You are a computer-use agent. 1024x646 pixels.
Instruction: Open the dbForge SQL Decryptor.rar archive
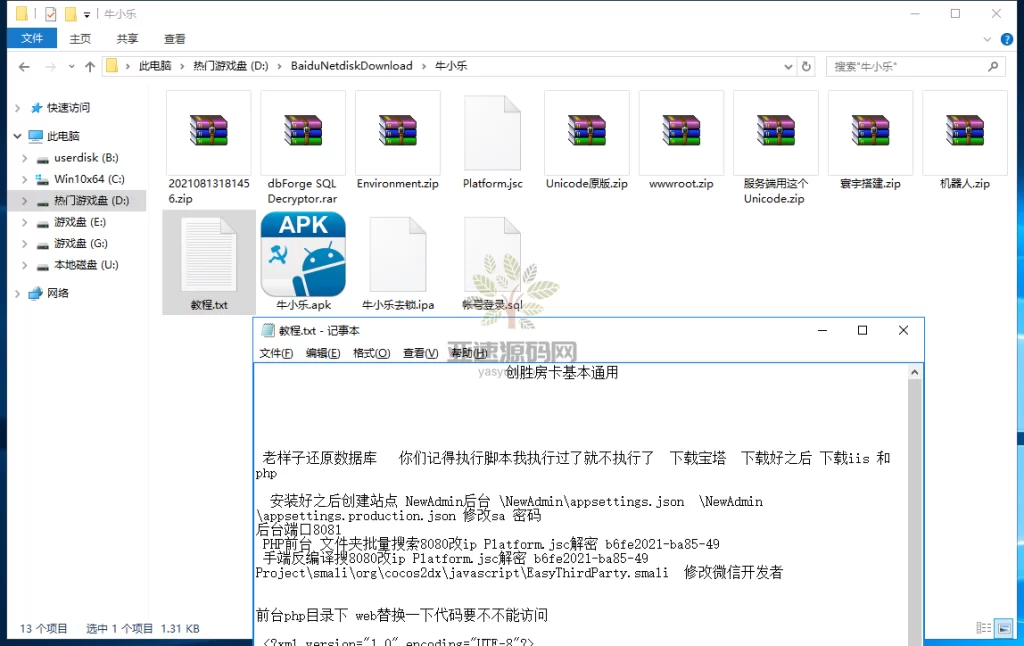click(302, 131)
